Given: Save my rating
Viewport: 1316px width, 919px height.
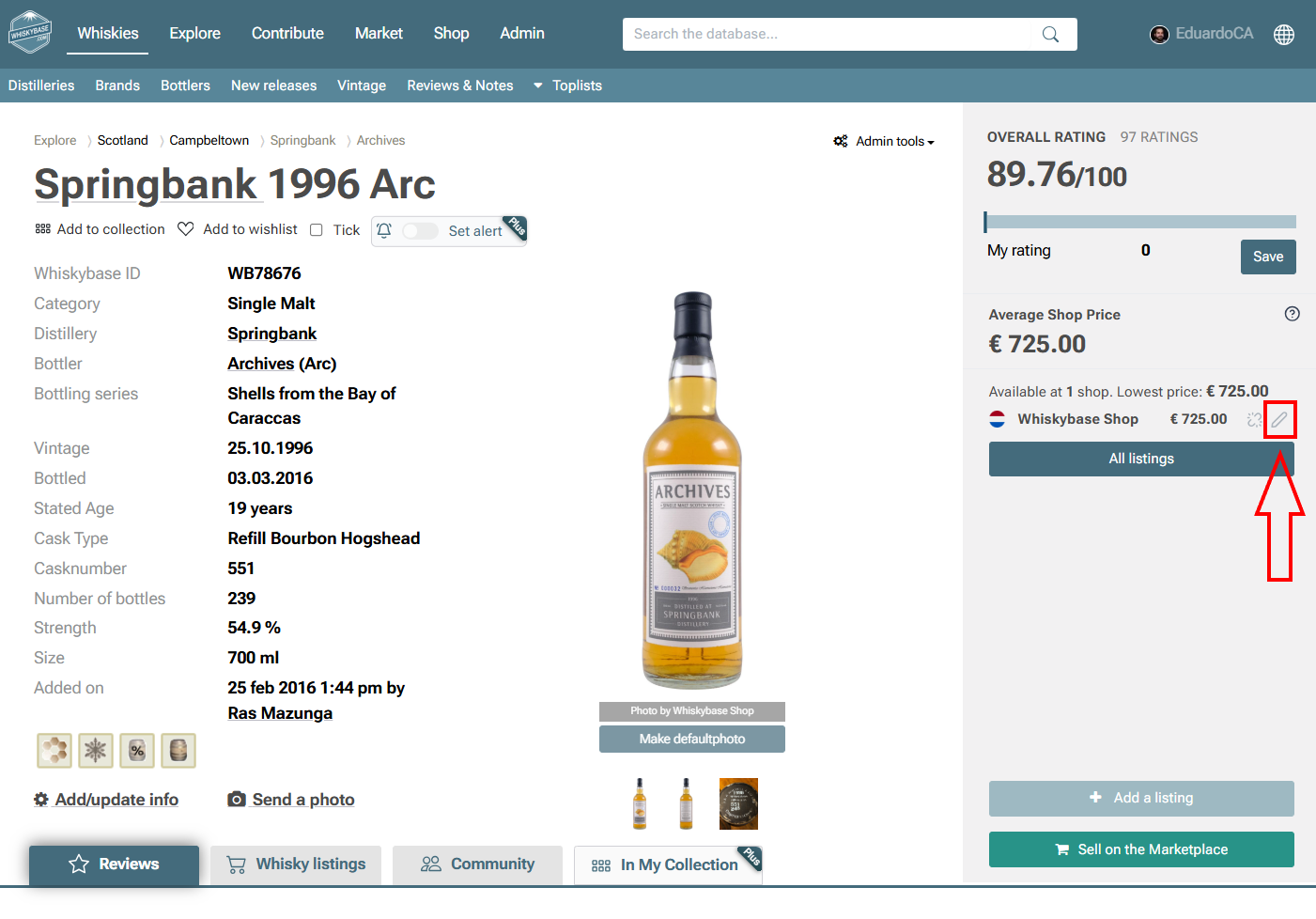Looking at the screenshot, I should [x=1268, y=257].
